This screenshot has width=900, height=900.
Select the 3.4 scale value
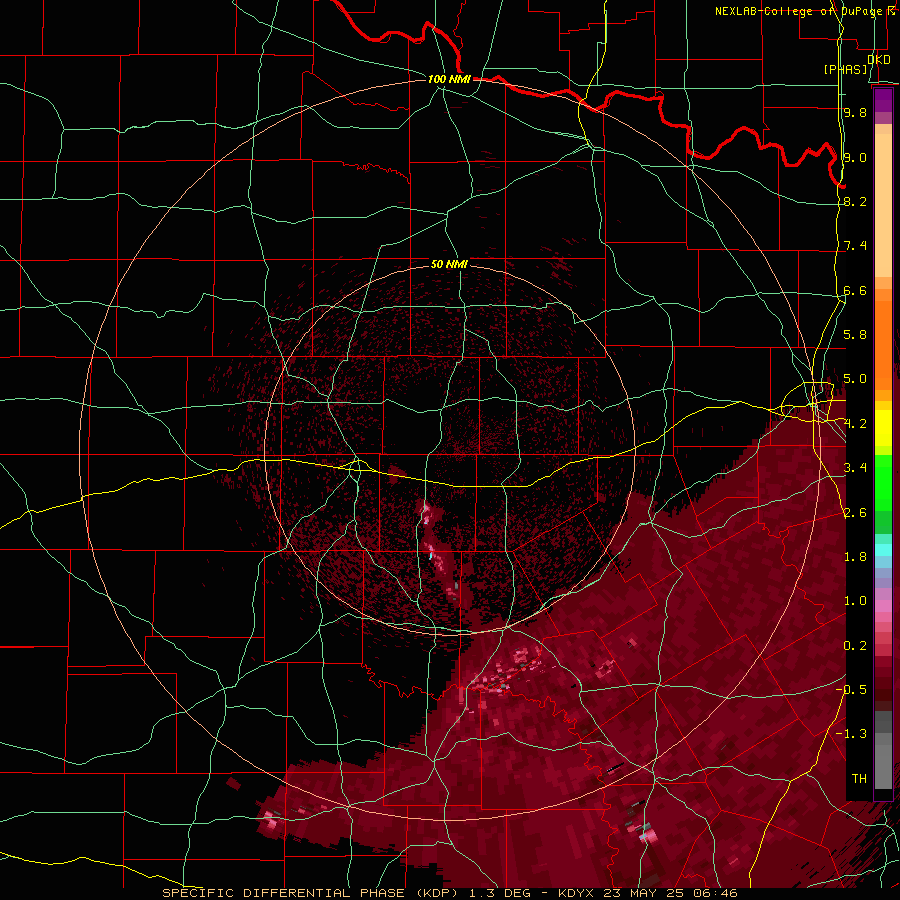[855, 468]
